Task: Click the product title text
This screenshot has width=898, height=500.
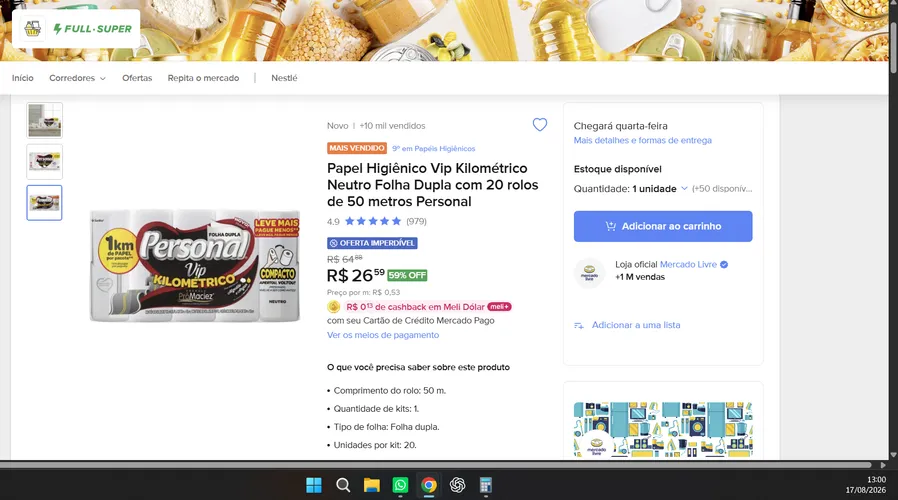Action: pyautogui.click(x=432, y=184)
